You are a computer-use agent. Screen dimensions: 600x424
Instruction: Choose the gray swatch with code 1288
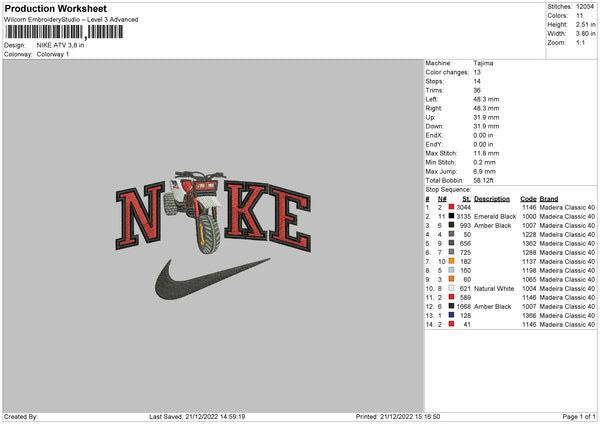click(452, 252)
